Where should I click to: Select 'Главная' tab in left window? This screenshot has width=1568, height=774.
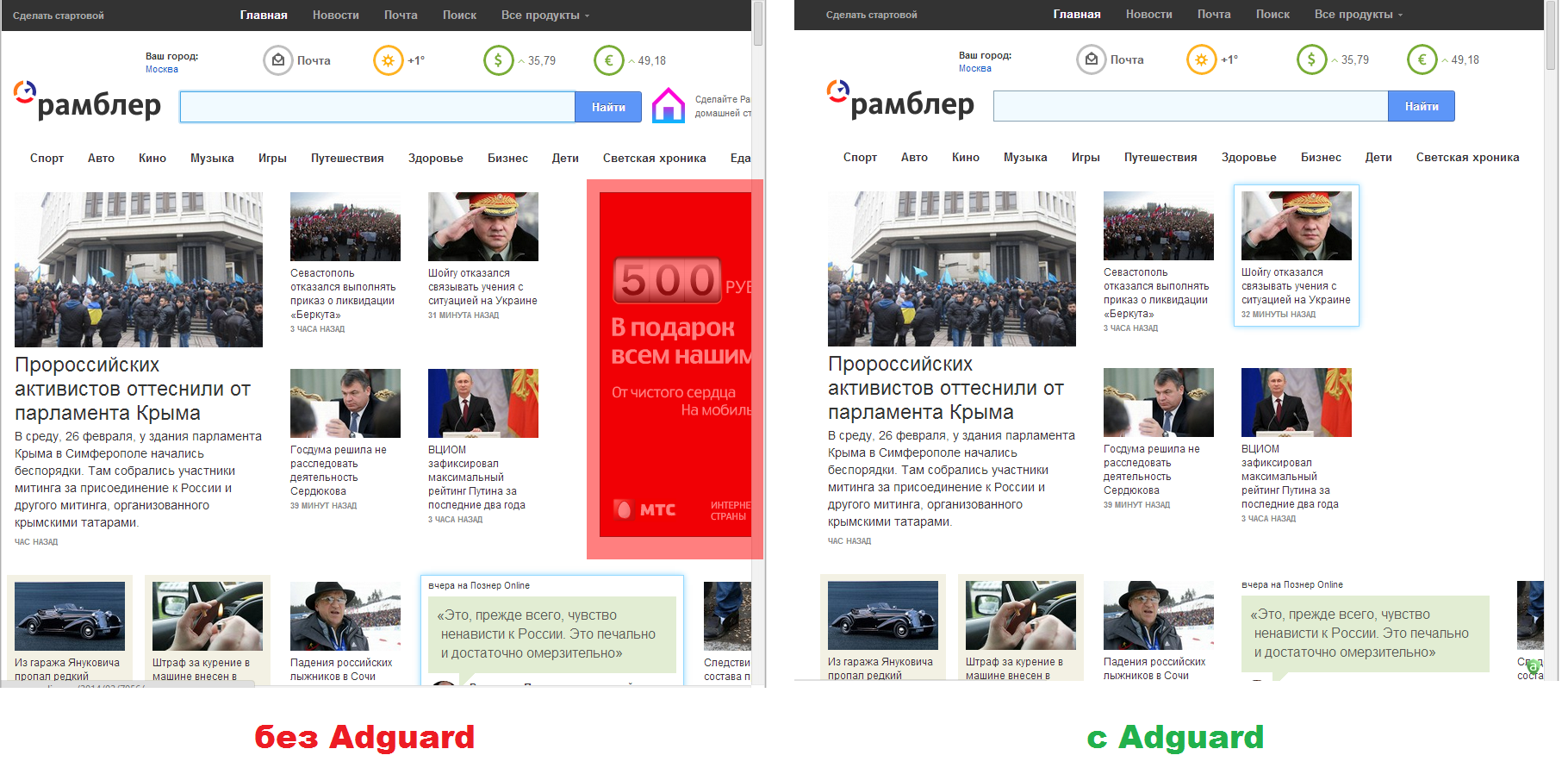click(264, 16)
